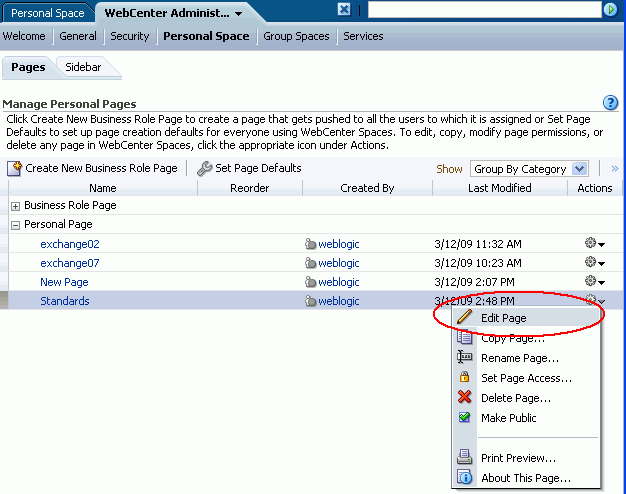Click user icon beside weblogic in New Page row

click(310, 282)
